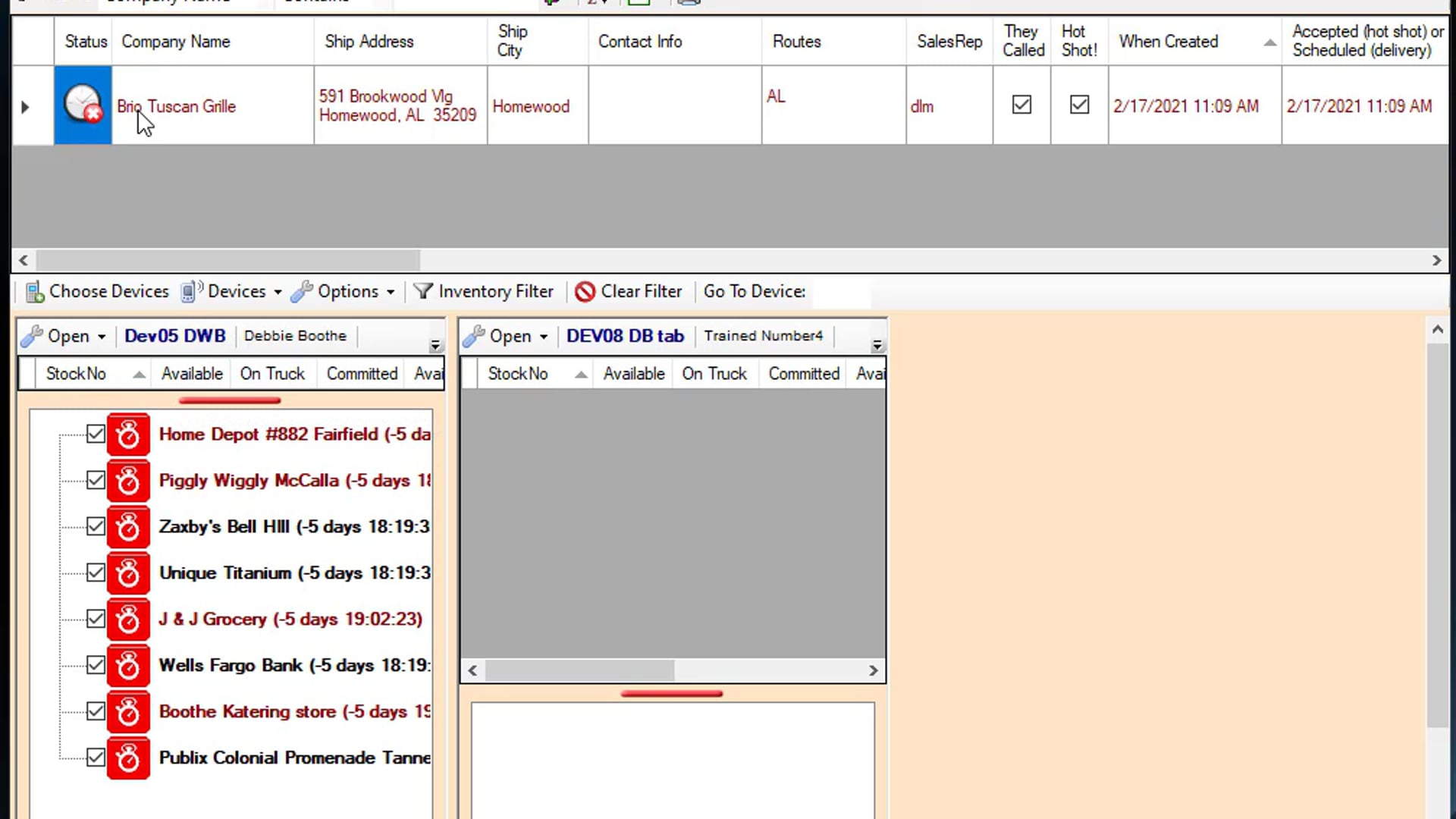
Task: Sort by the When Created column header
Action: 1194,42
